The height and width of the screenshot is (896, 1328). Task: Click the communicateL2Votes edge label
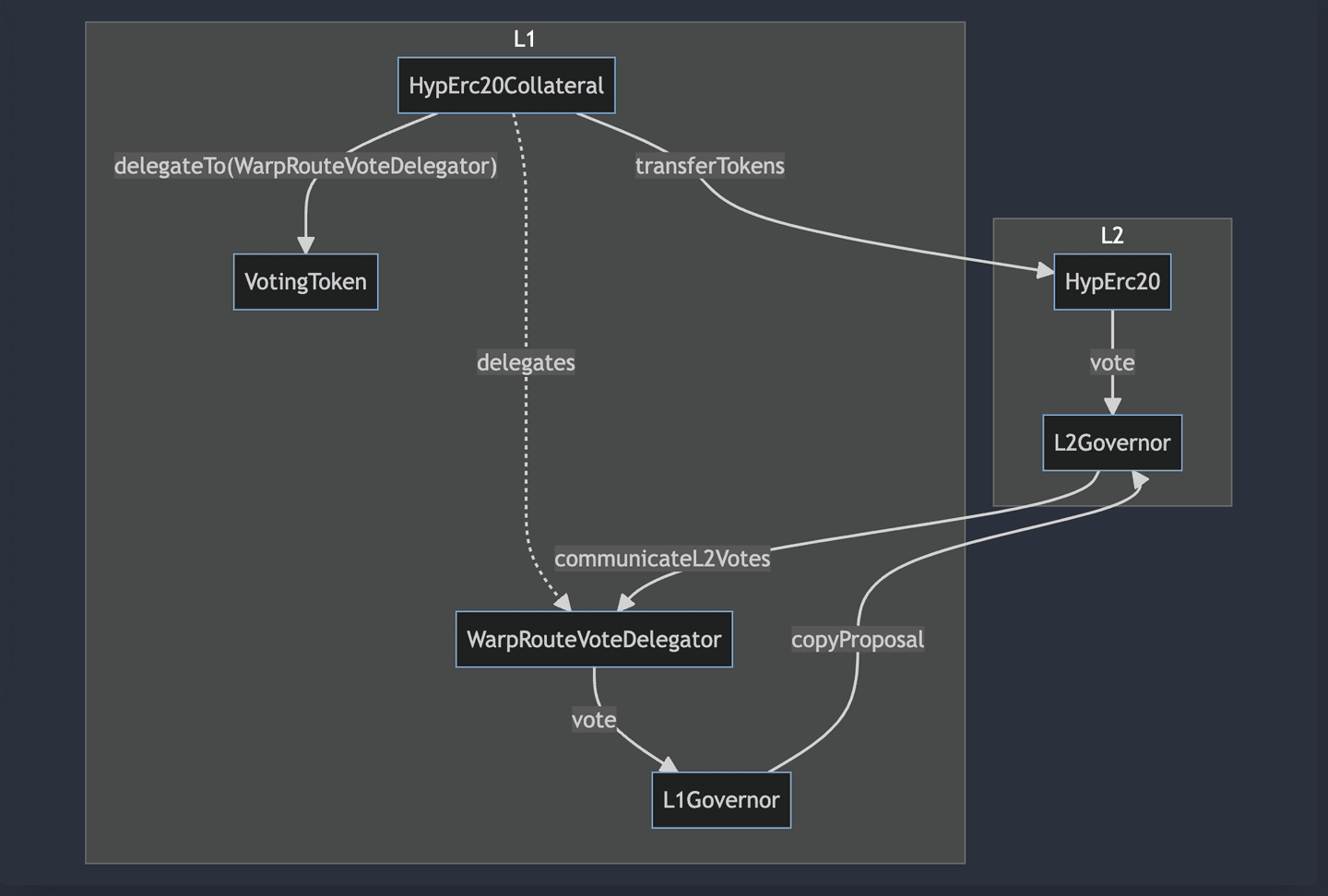point(662,559)
